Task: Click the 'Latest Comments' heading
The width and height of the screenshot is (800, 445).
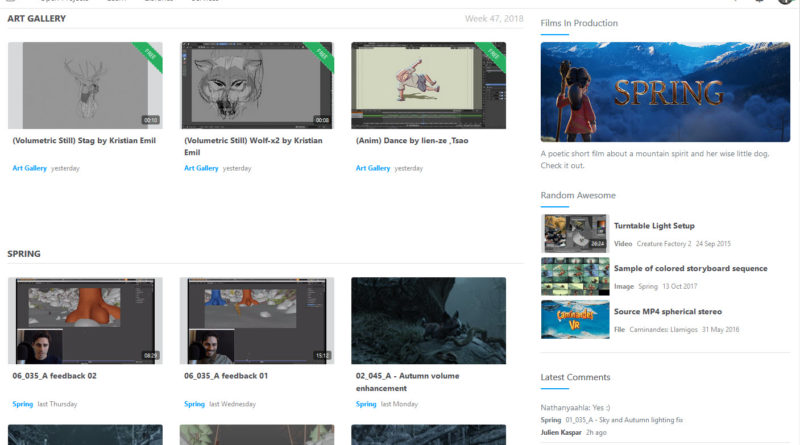Action: coord(576,377)
